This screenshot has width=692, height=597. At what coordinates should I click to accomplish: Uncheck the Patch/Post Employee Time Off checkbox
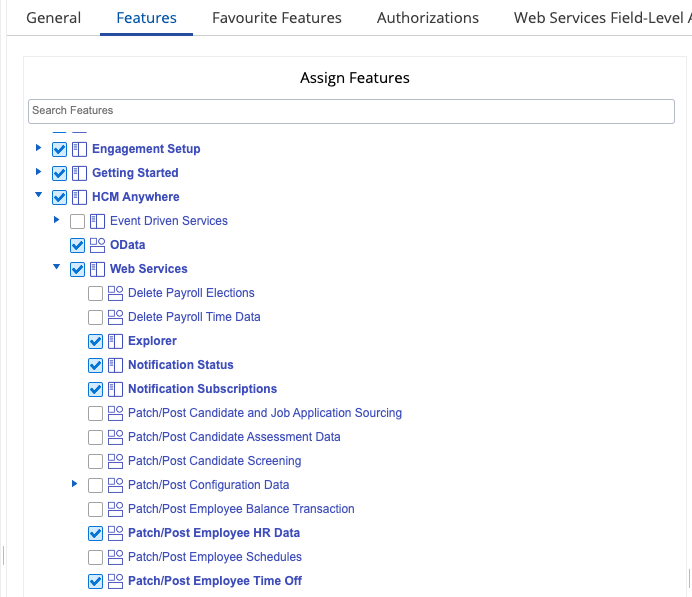coord(95,581)
